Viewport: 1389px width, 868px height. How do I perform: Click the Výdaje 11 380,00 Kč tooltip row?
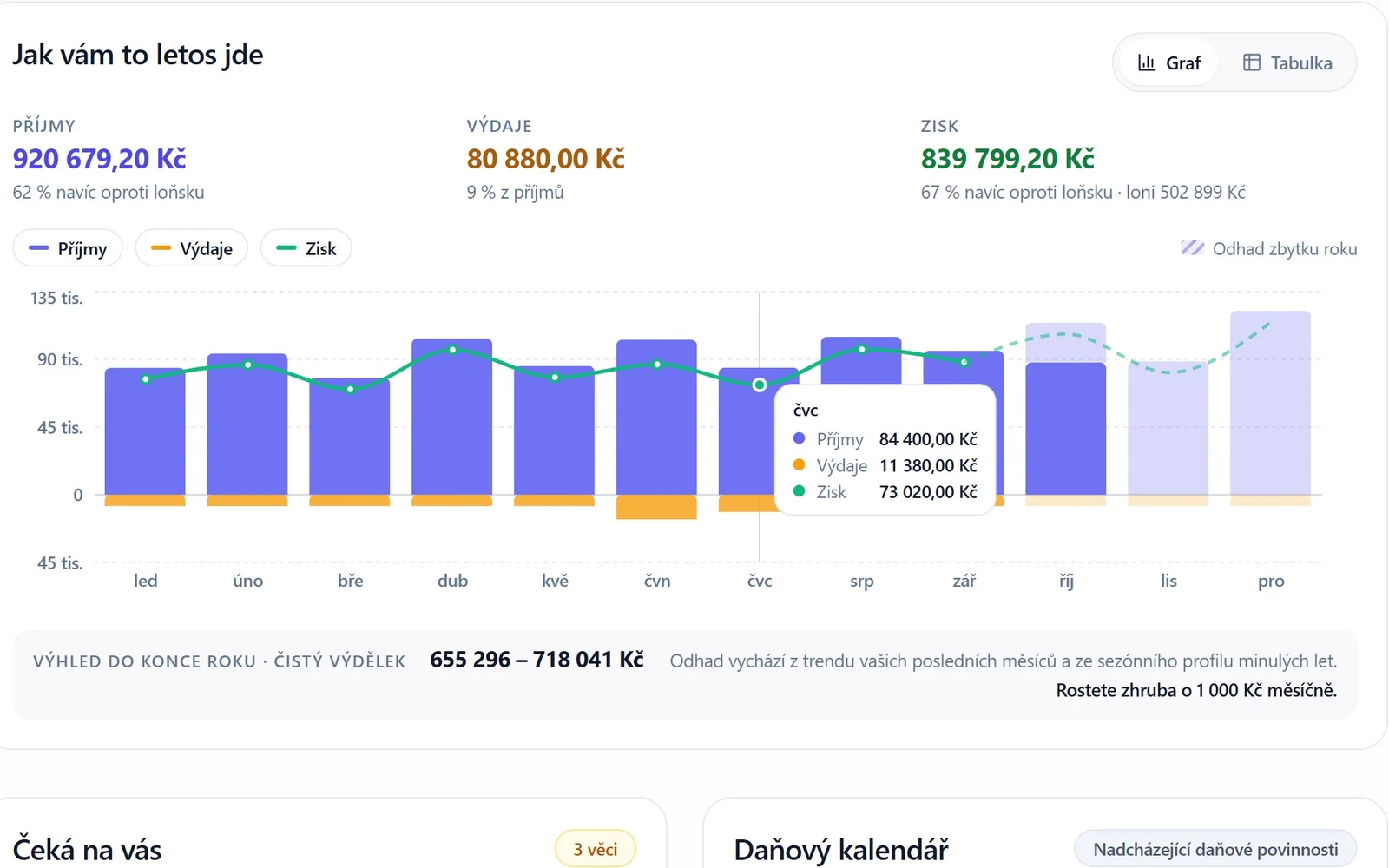(885, 465)
